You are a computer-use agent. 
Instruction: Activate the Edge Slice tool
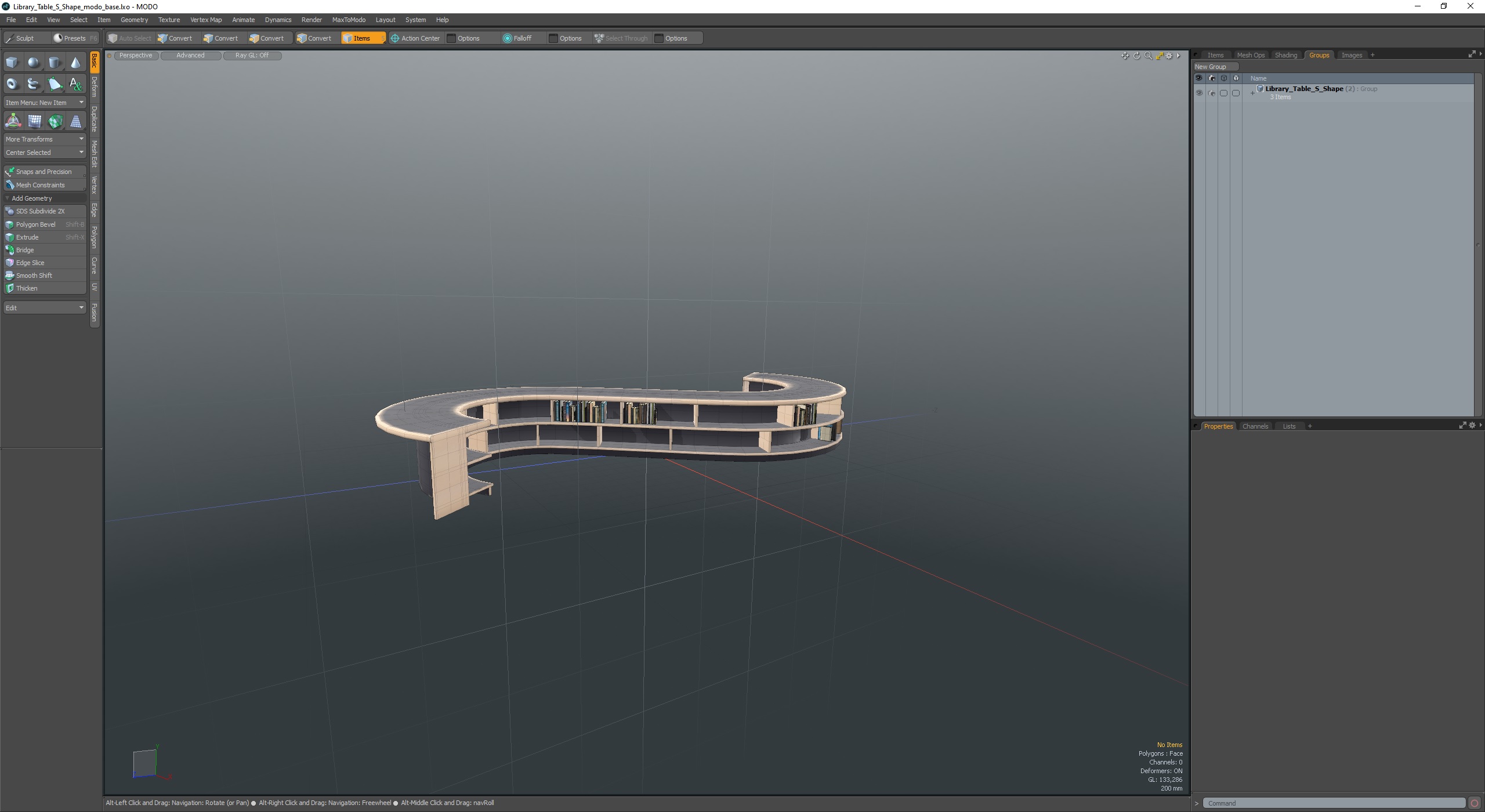(45, 263)
